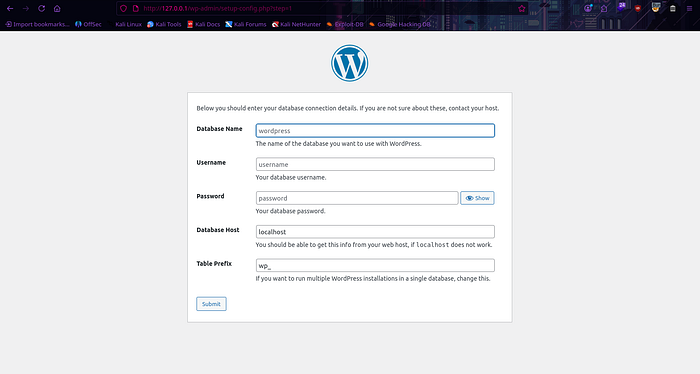Open the browser home page
Image resolution: width=700 pixels, height=374 pixels.
click(57, 8)
